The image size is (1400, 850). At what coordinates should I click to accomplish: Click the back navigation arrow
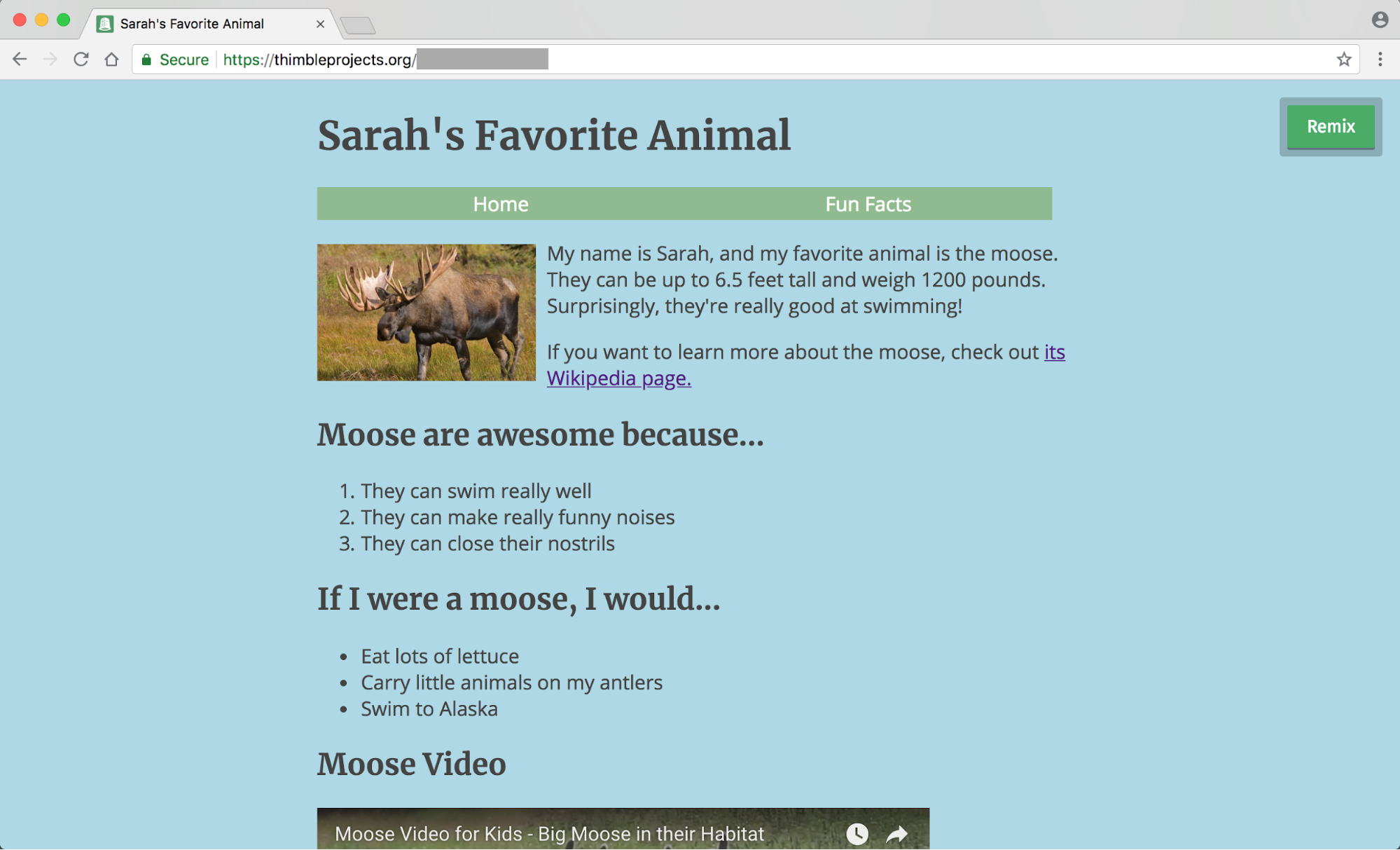pyautogui.click(x=19, y=59)
